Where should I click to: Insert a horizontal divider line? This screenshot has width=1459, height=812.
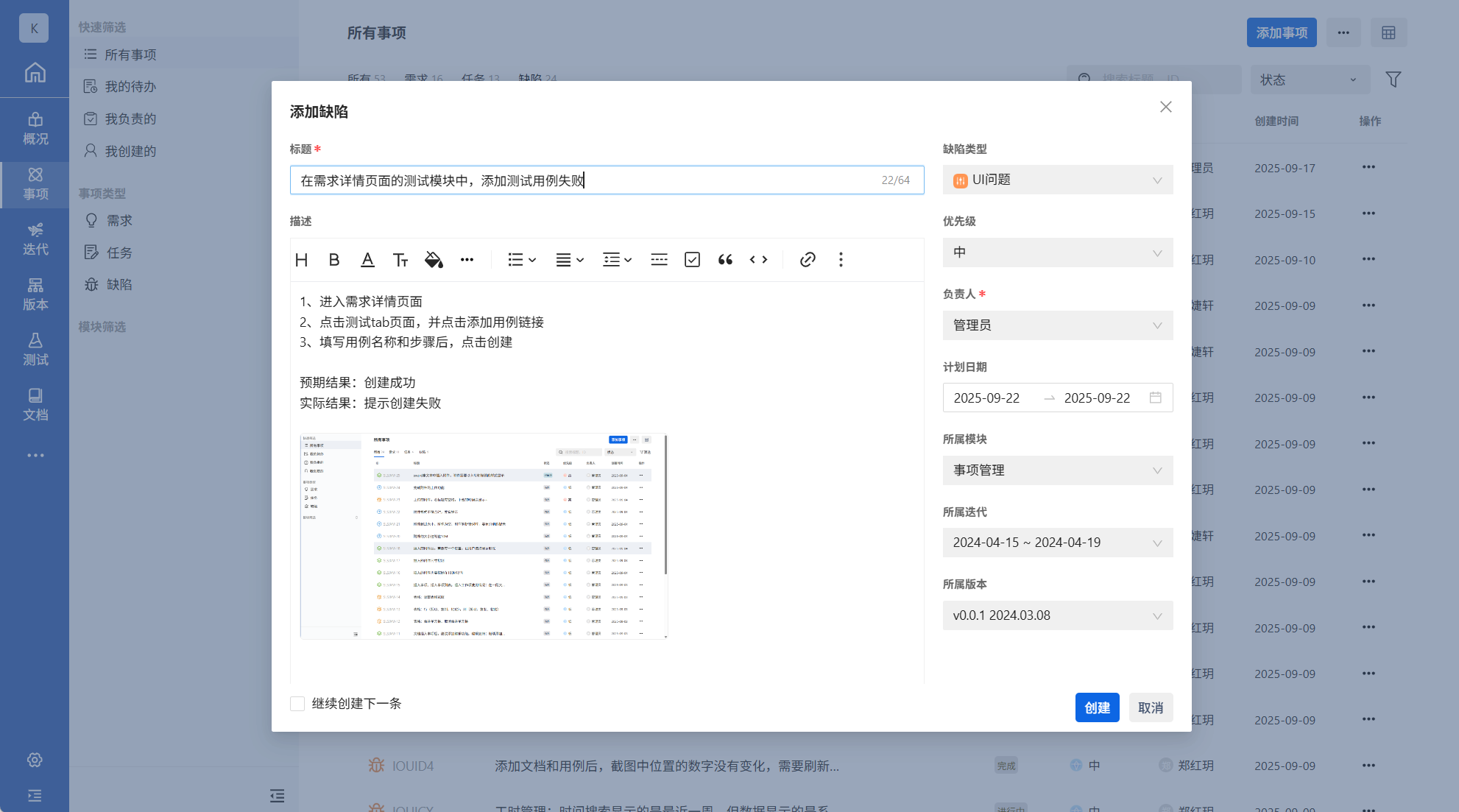click(x=659, y=260)
